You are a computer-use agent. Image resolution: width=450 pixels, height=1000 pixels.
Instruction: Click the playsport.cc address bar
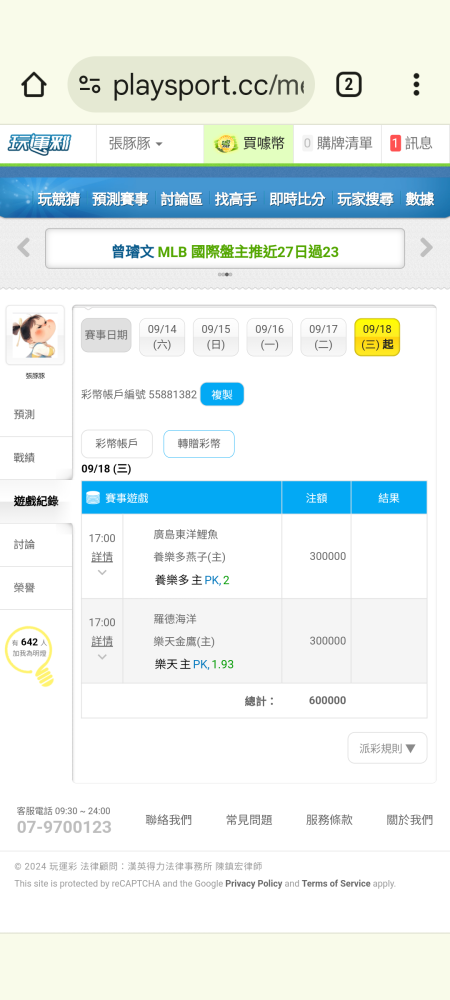[191, 85]
